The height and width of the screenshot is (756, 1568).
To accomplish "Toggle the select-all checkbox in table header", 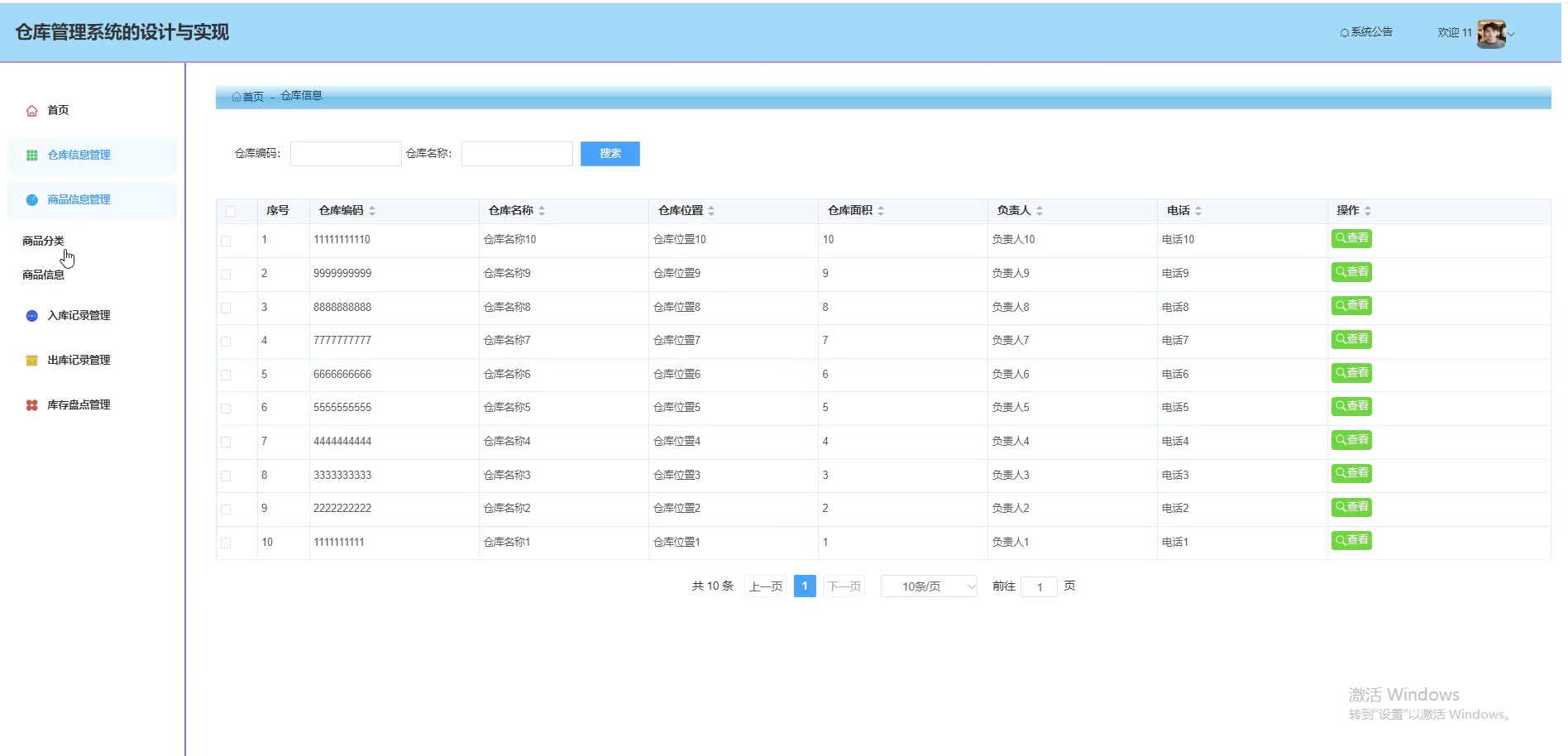I will (x=231, y=211).
